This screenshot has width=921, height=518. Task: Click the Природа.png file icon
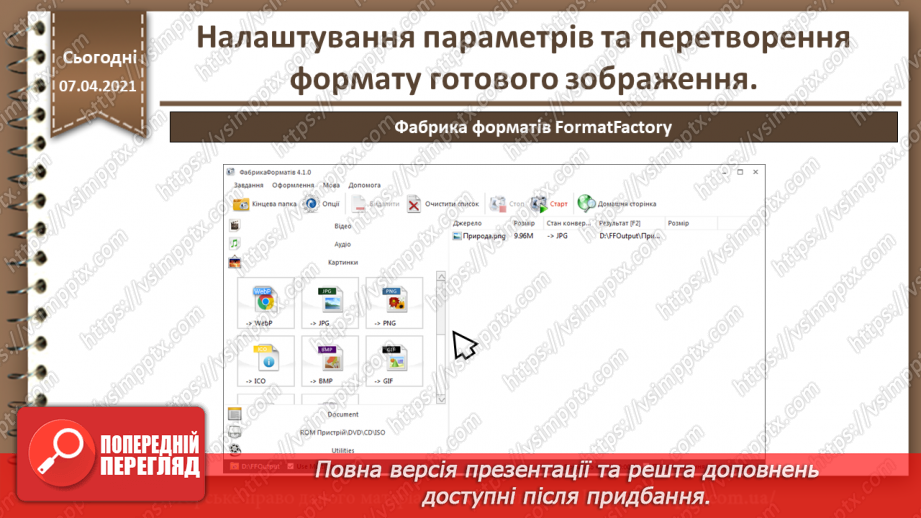(456, 236)
